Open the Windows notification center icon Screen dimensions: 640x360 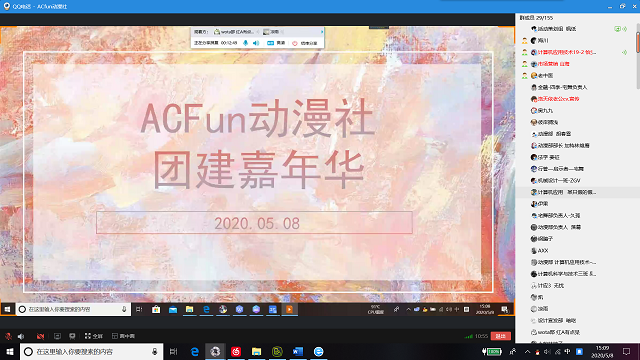627,351
